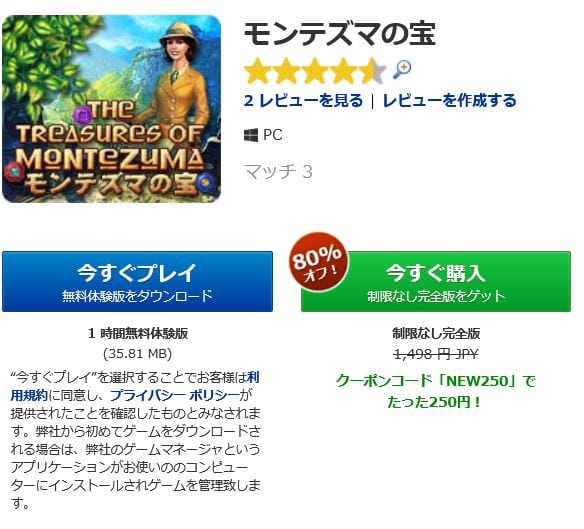
Task: Open the レビューを作成する link
Action: pyautogui.click(x=449, y=101)
